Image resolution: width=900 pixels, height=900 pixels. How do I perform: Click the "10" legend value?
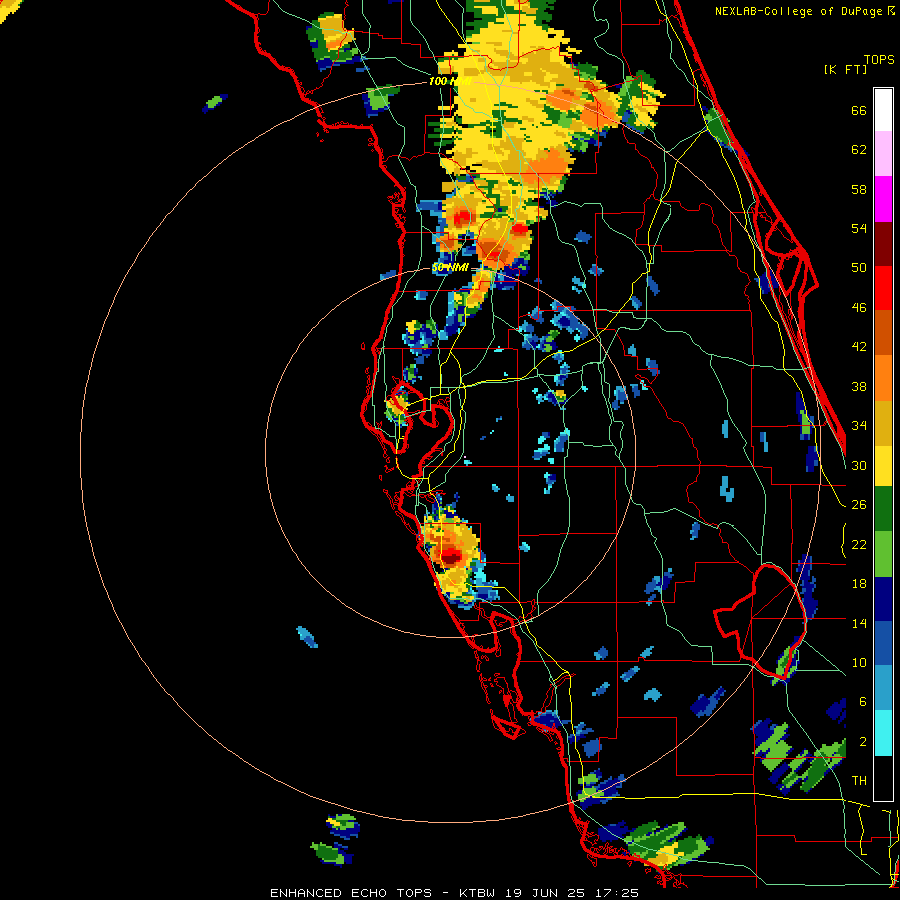(859, 662)
